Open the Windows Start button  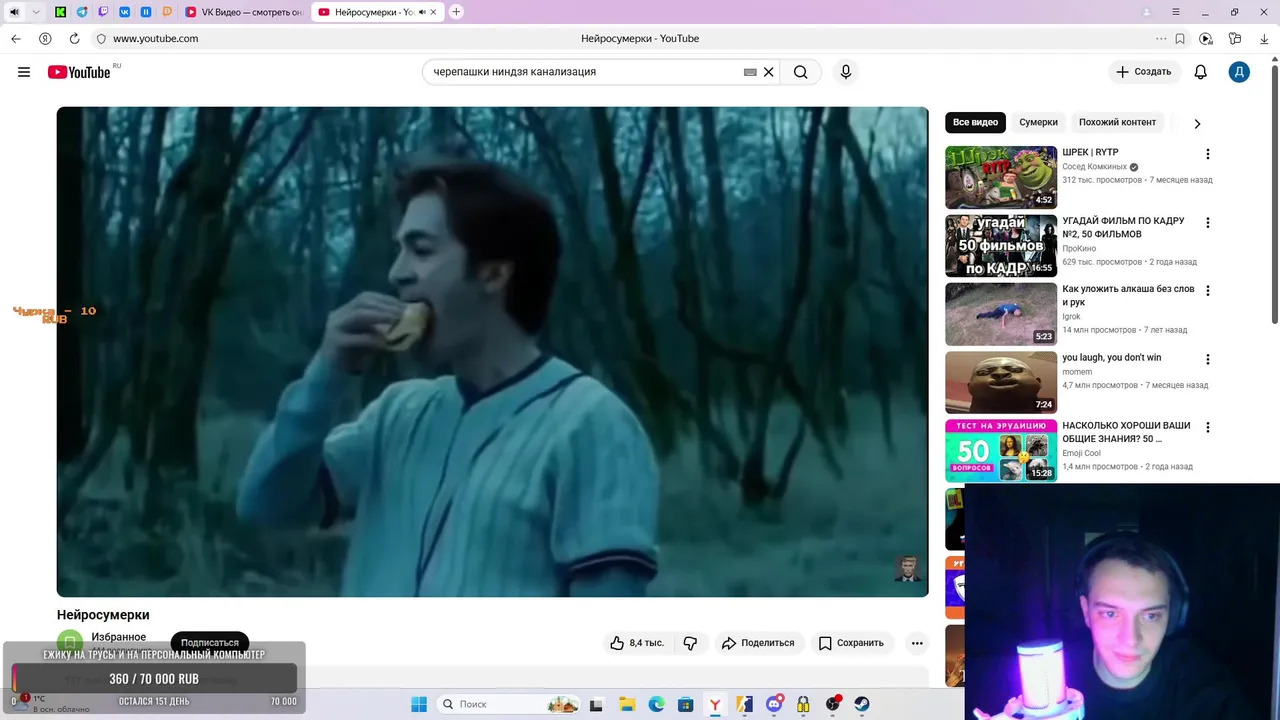click(x=419, y=704)
